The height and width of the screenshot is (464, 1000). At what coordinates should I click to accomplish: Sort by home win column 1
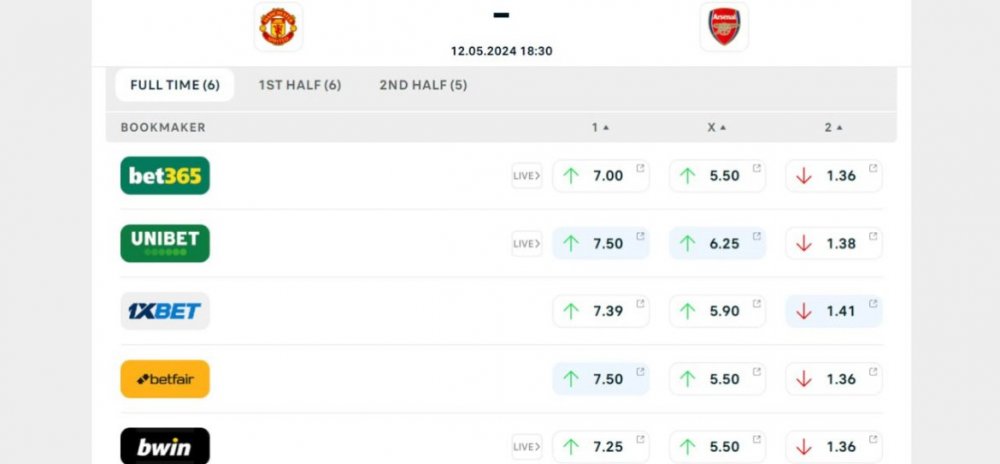click(x=600, y=127)
